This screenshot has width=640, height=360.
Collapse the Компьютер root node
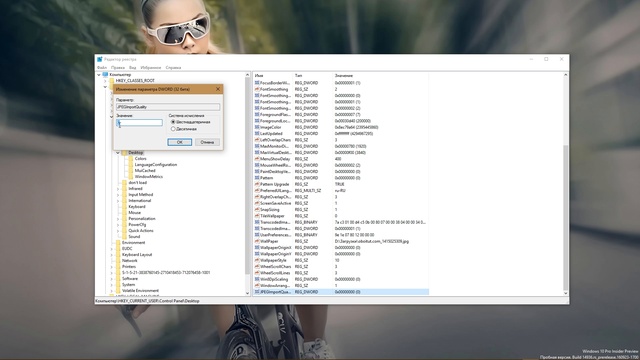click(99, 75)
